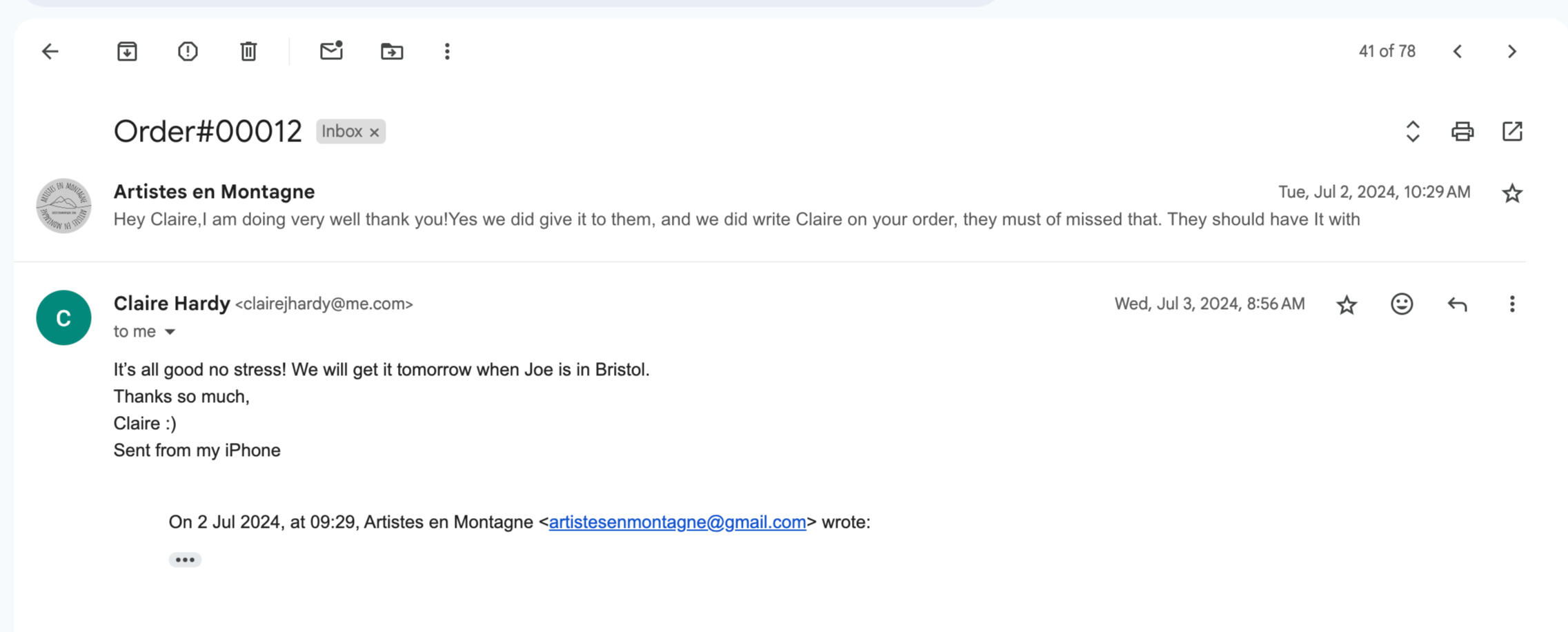The width and height of the screenshot is (1568, 632).
Task: Show recipient details next to 'to me'
Action: [x=170, y=332]
